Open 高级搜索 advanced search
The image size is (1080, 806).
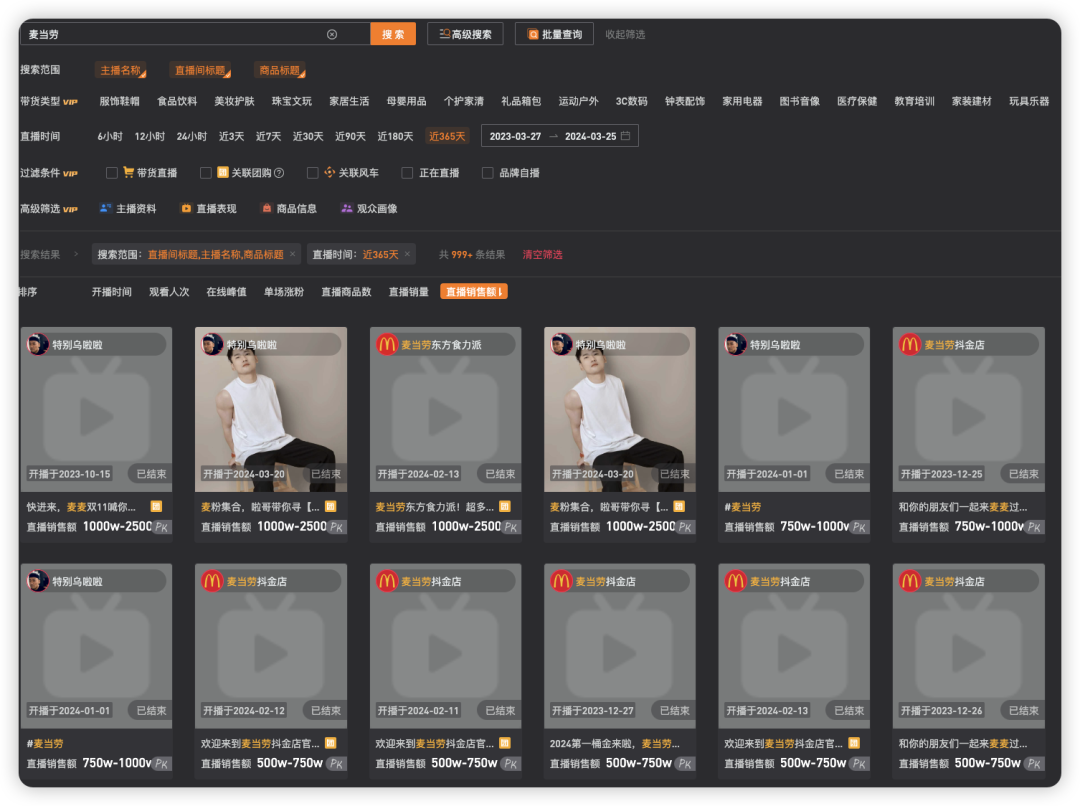[465, 34]
